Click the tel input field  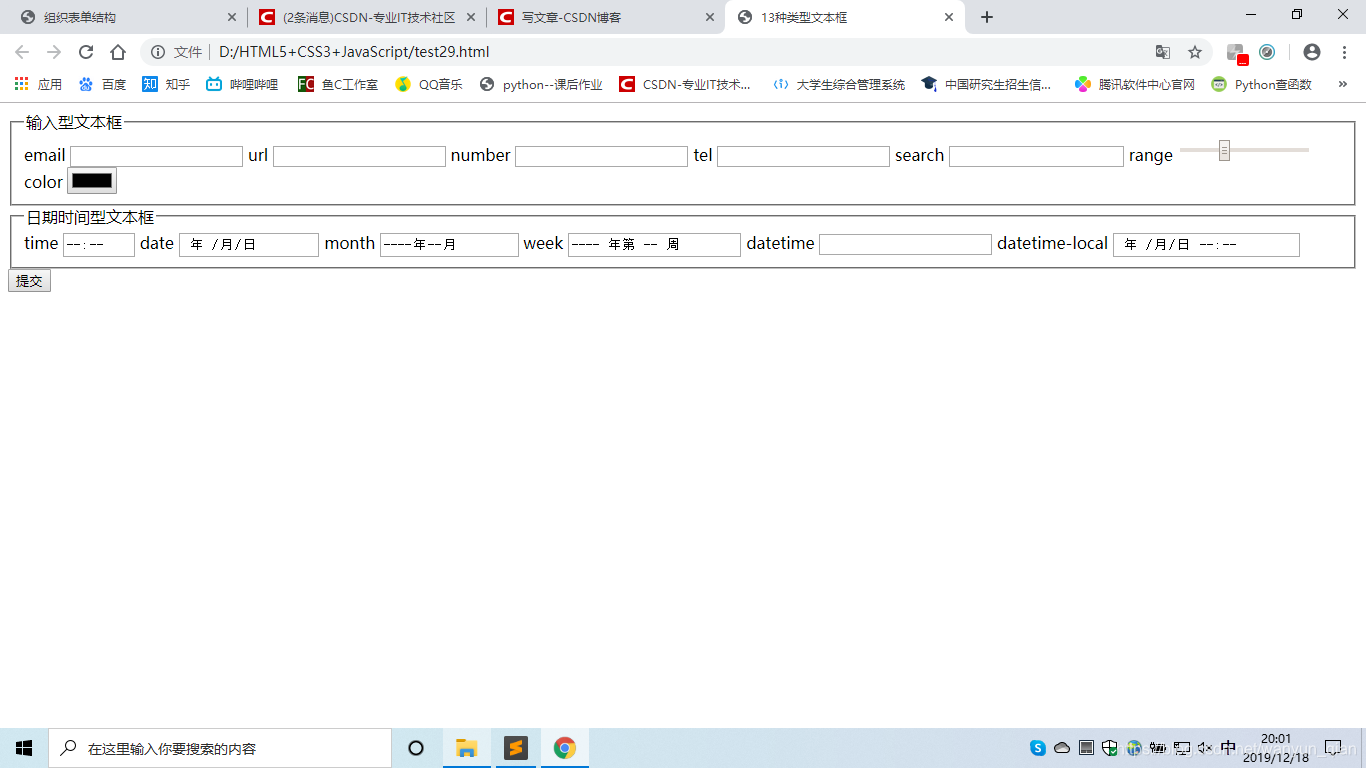pos(803,156)
